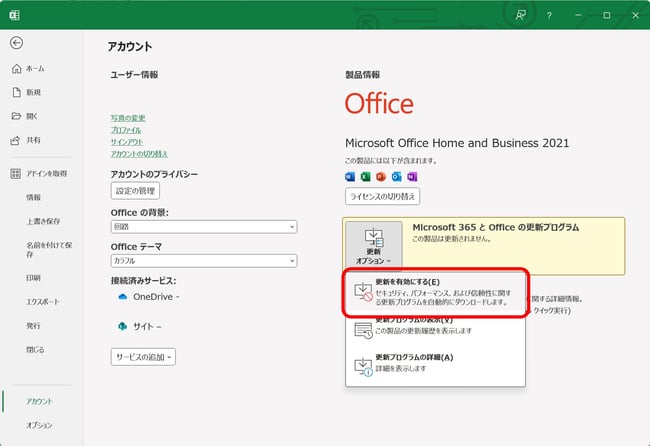
Task: Select 更新を有効にする(E) menu entry
Action: point(435,292)
